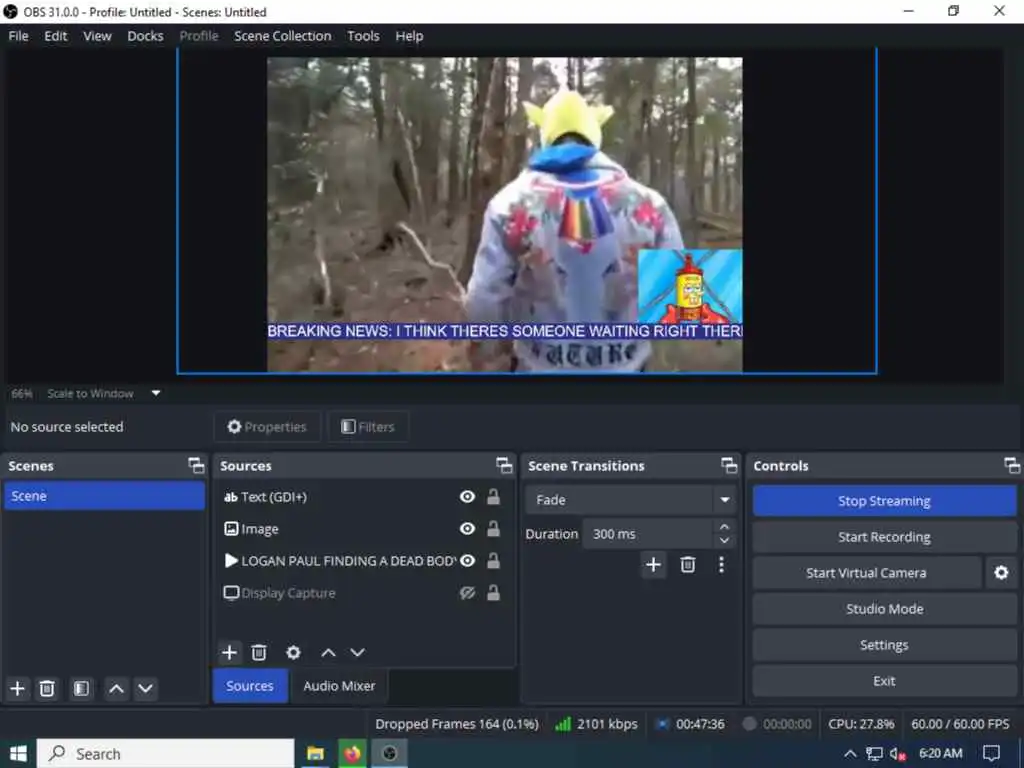Viewport: 1024px width, 768px height.
Task: Lock the Display Capture source
Action: click(494, 592)
